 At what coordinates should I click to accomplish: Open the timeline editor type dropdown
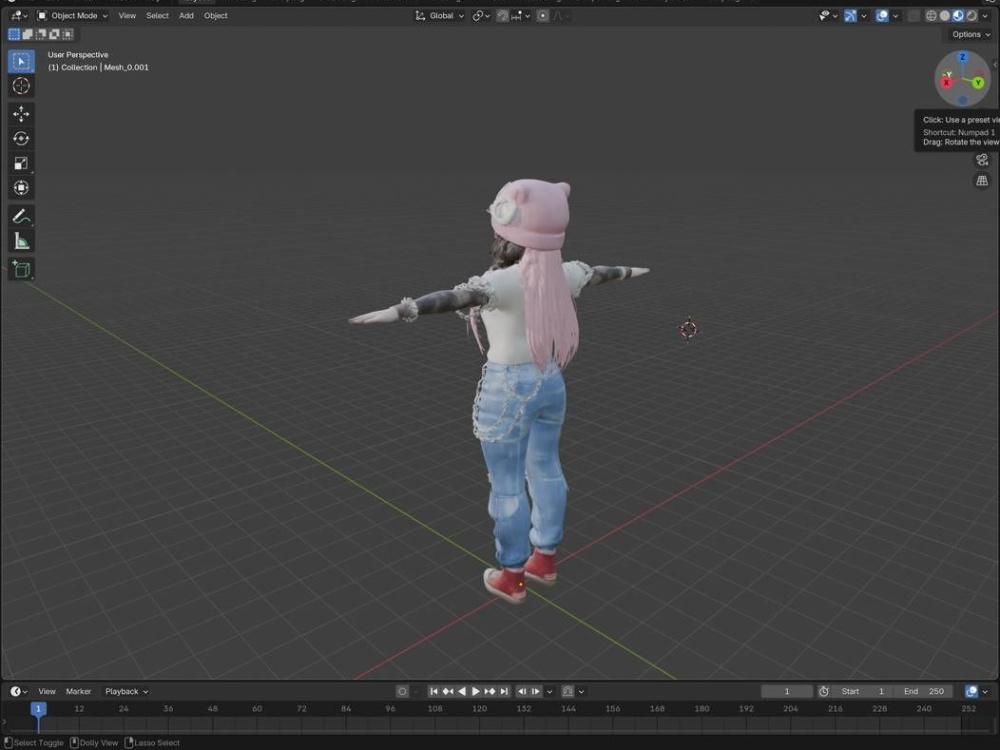[x=19, y=691]
